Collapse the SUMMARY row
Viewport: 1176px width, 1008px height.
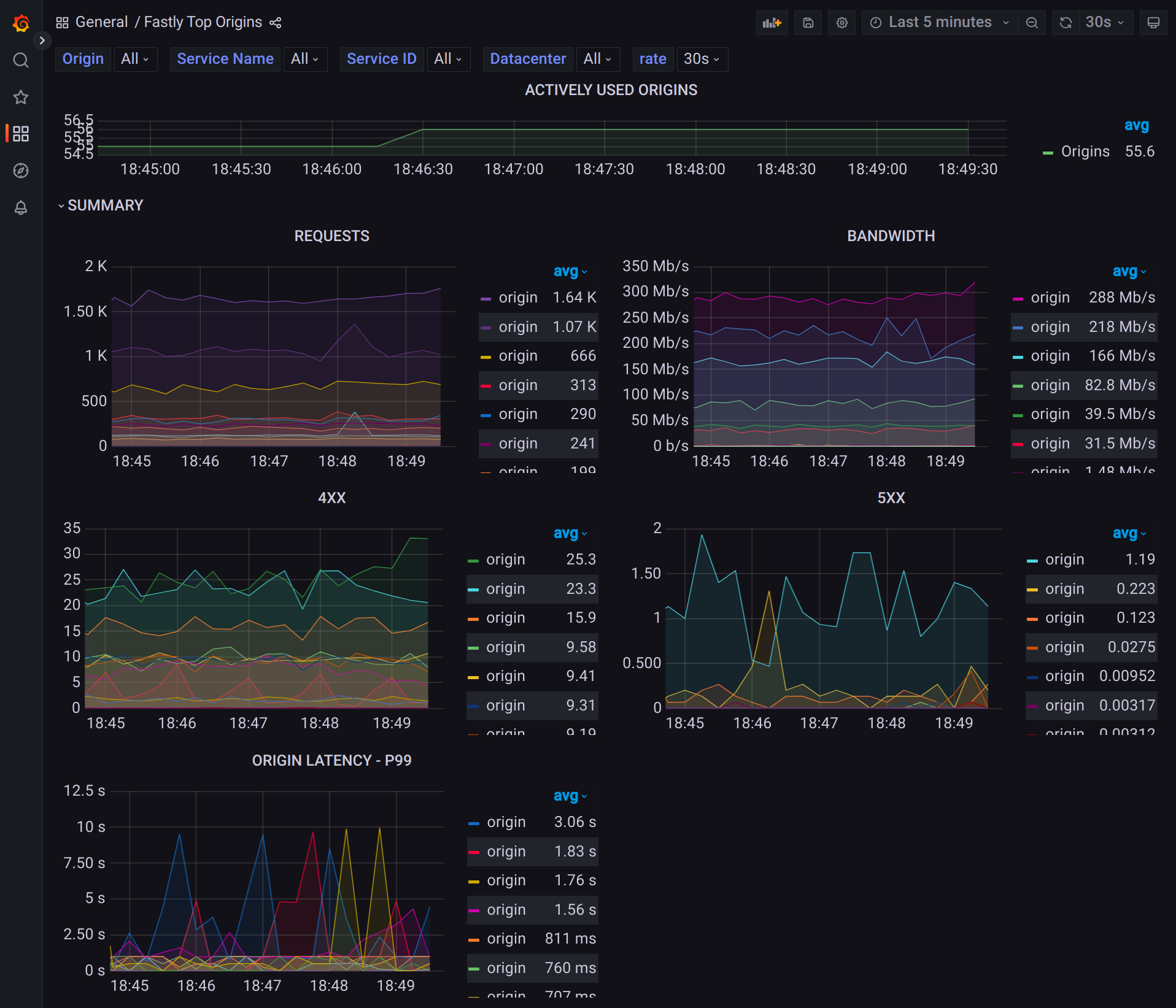click(100, 206)
